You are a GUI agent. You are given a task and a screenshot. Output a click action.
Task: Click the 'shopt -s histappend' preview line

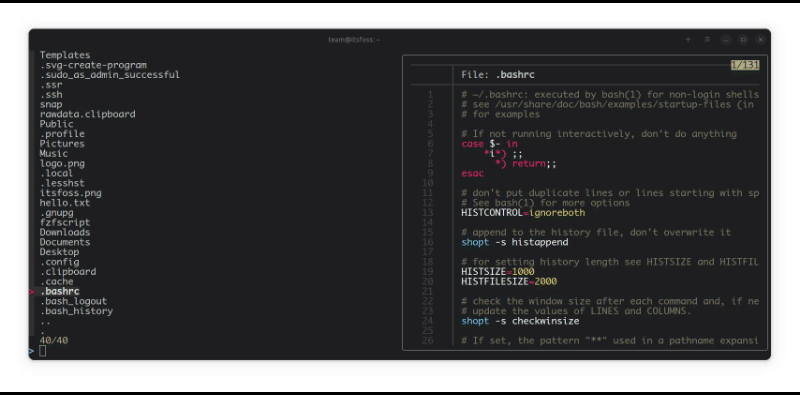coord(515,242)
